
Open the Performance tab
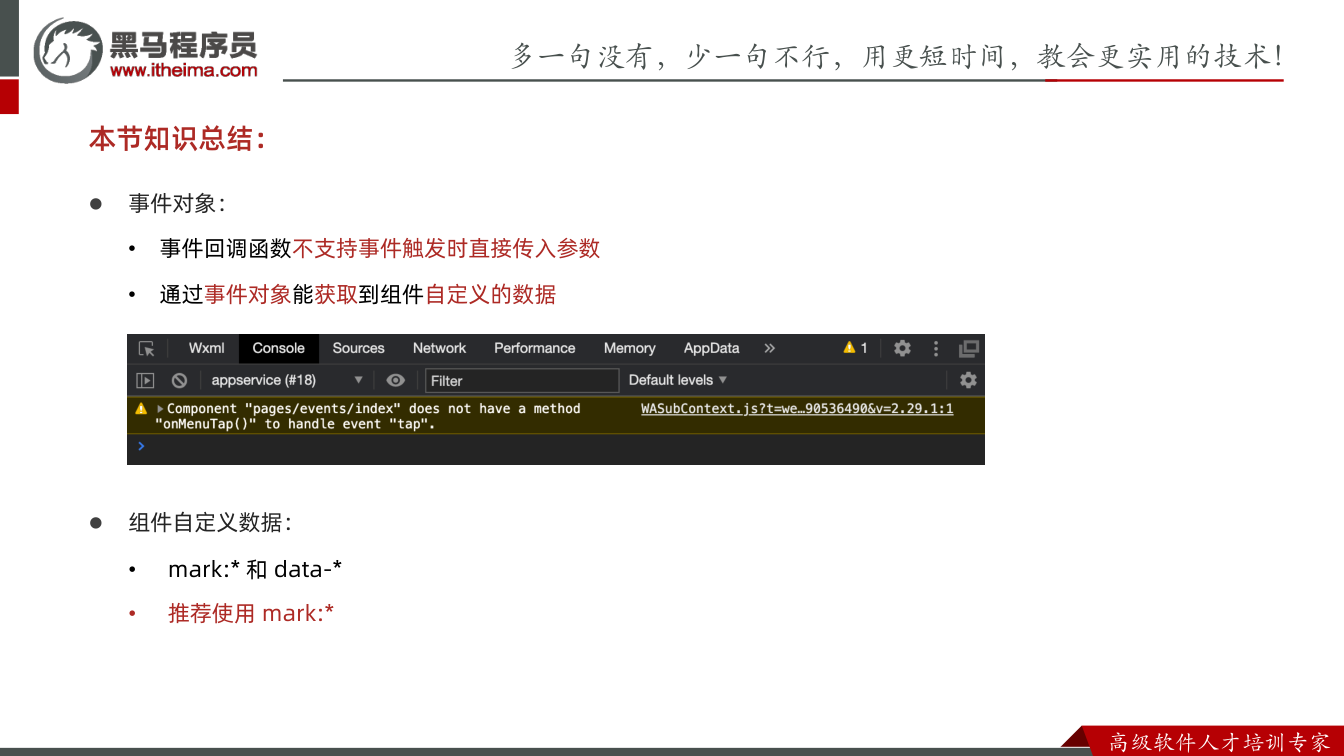[x=534, y=348]
